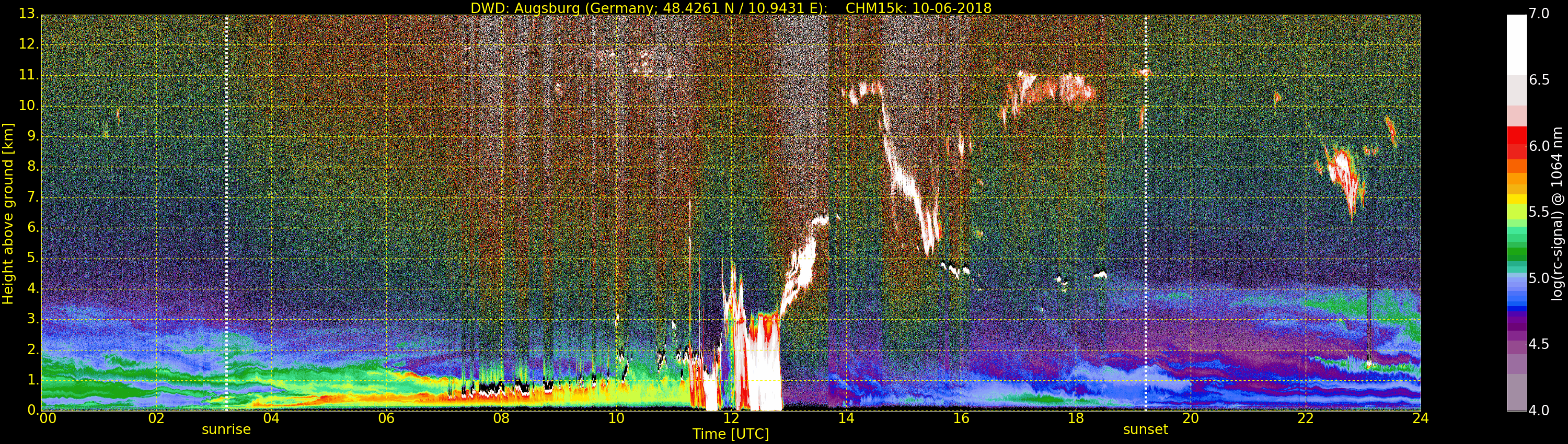This screenshot has width=1568, height=444.
Task: Click the colorbar tick value '6.5'
Action: pyautogui.click(x=1539, y=80)
